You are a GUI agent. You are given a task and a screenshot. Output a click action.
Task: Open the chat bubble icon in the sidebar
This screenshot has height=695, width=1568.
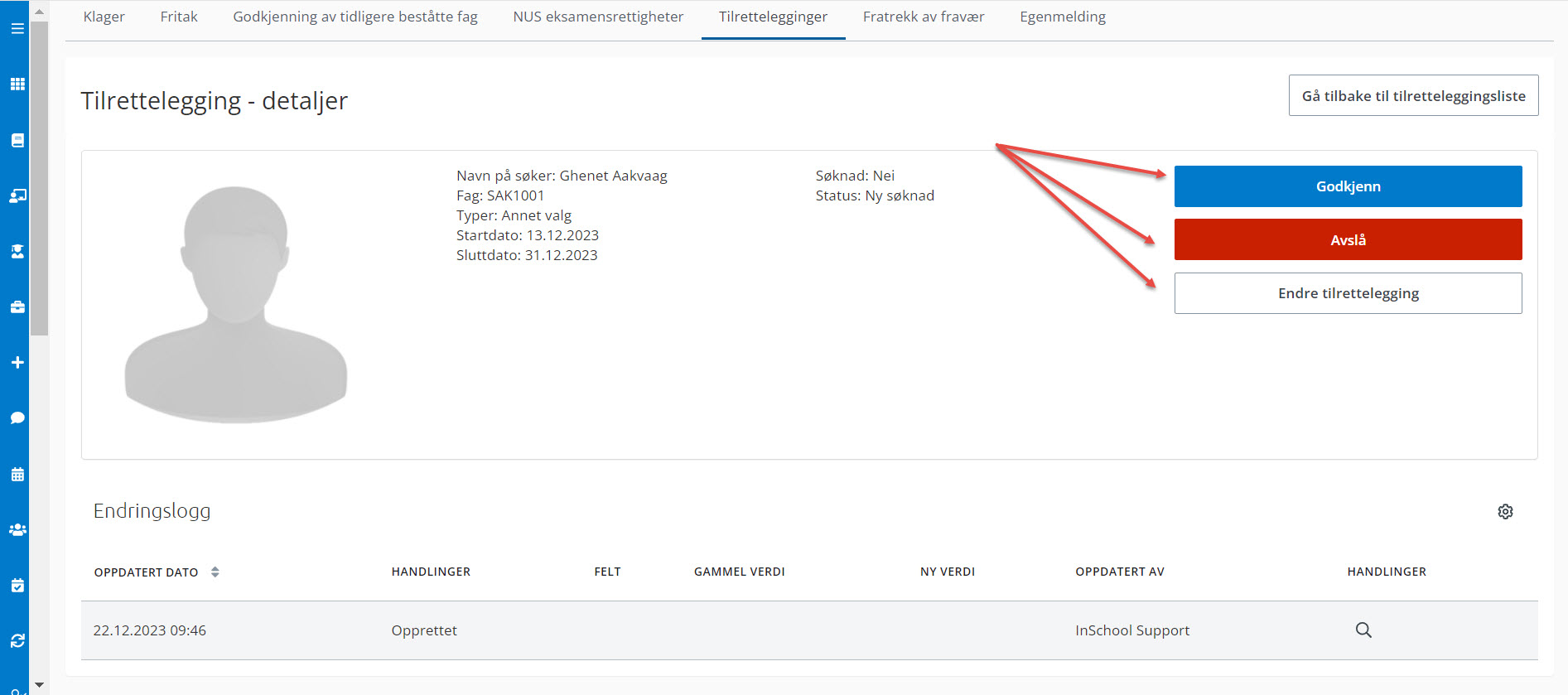coord(17,417)
